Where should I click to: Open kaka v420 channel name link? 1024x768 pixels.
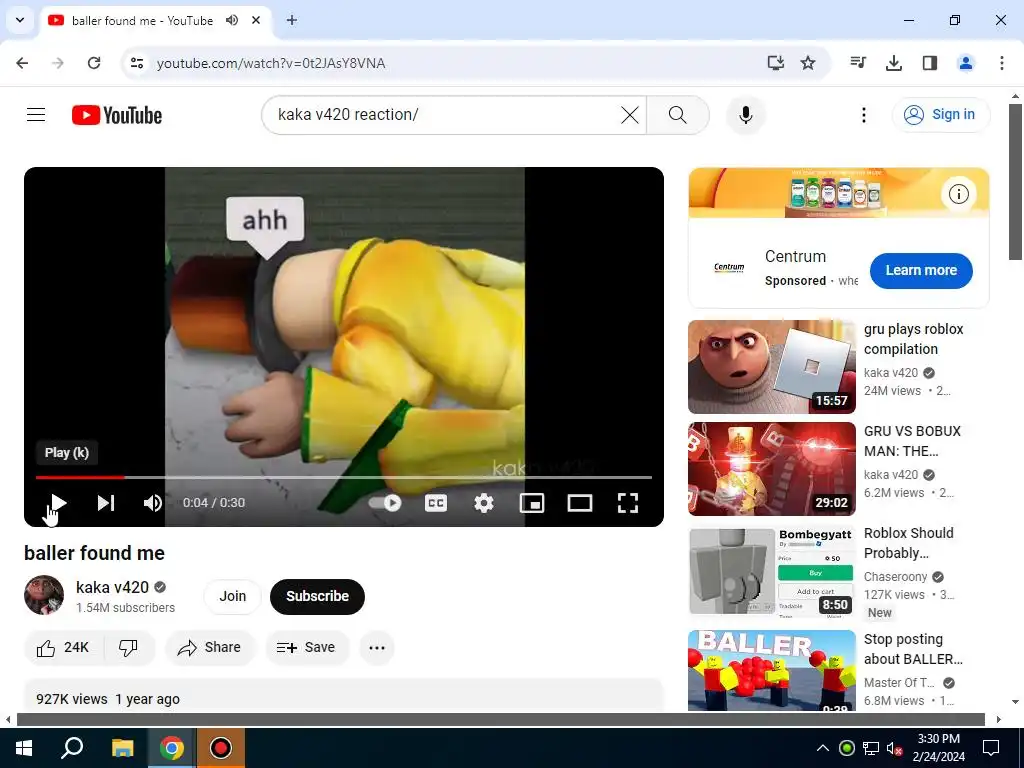112,587
